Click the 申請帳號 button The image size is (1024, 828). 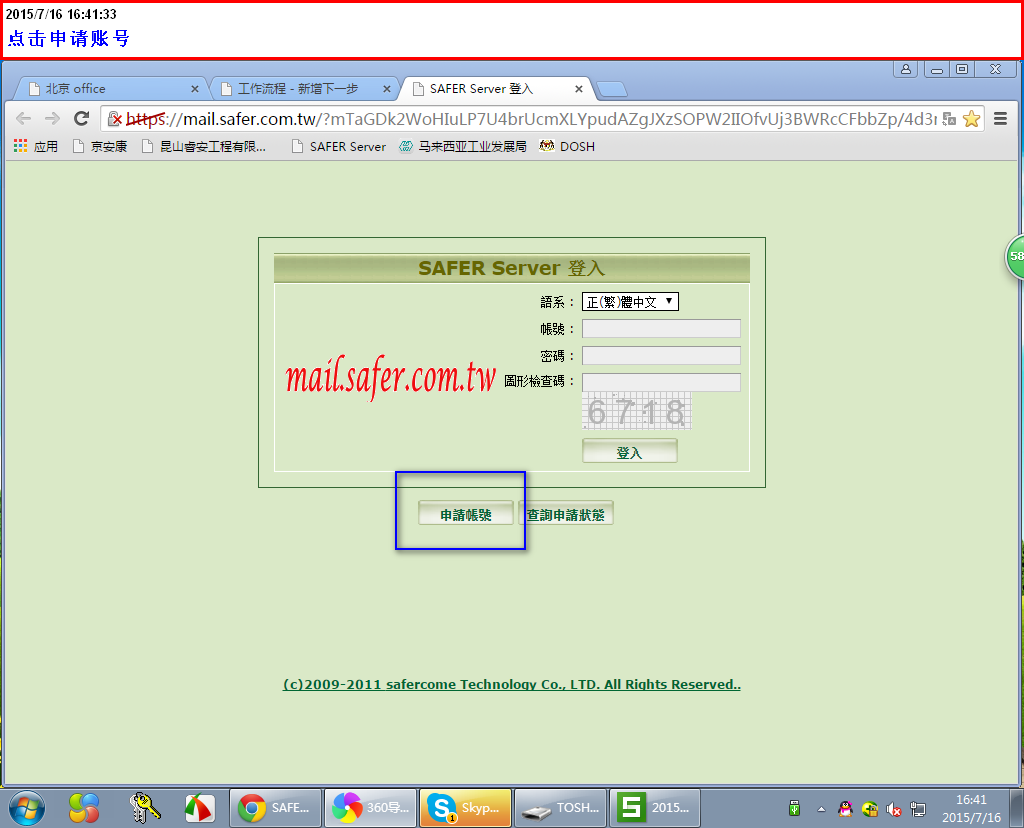pyautogui.click(x=466, y=515)
